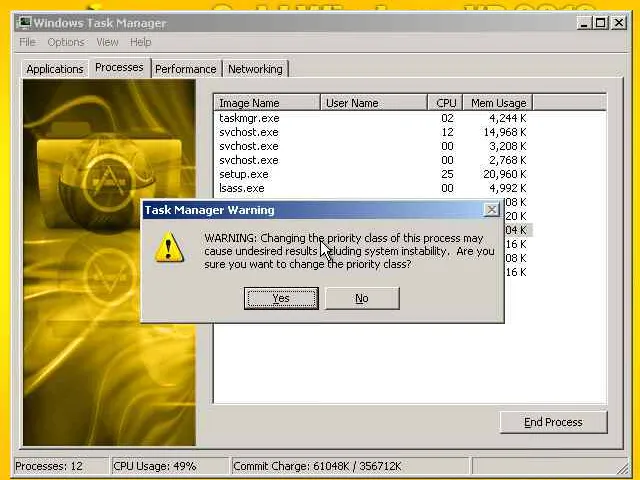Screen dimensions: 640x480
Task: Sort by User Name column header
Action: click(x=373, y=103)
